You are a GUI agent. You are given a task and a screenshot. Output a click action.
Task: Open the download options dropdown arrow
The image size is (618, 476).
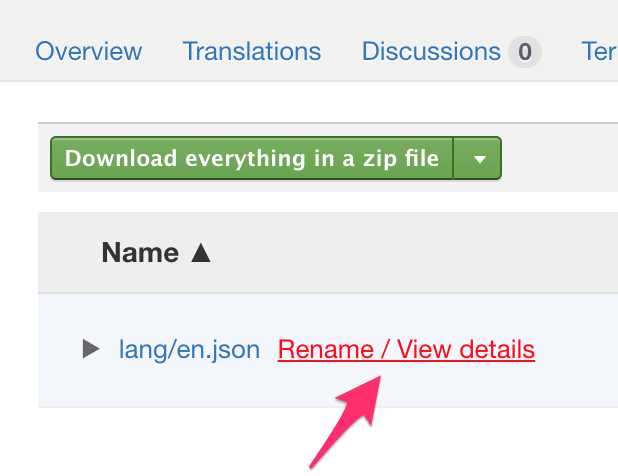click(x=478, y=158)
